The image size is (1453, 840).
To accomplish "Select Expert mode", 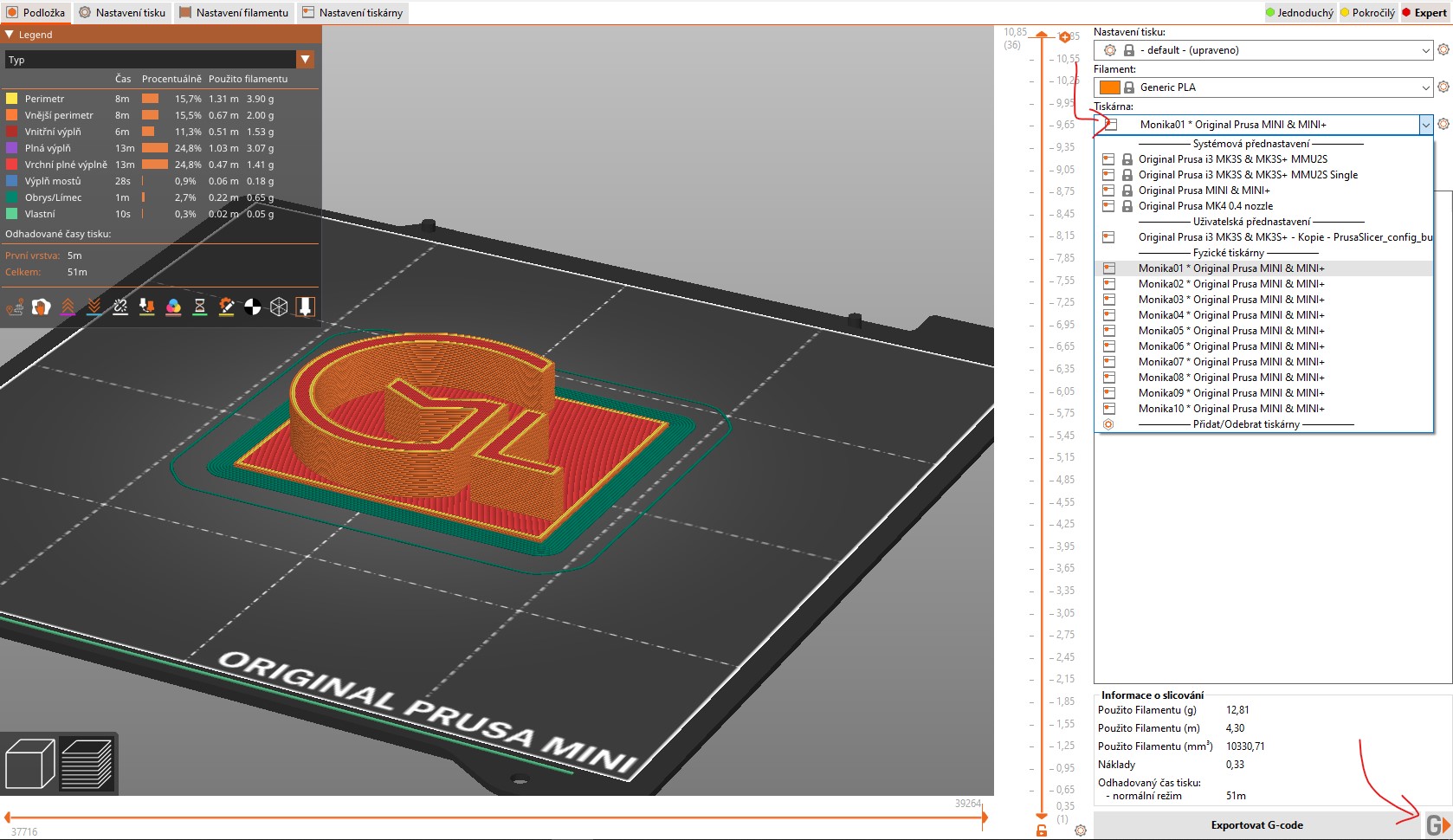I will tap(1424, 13).
